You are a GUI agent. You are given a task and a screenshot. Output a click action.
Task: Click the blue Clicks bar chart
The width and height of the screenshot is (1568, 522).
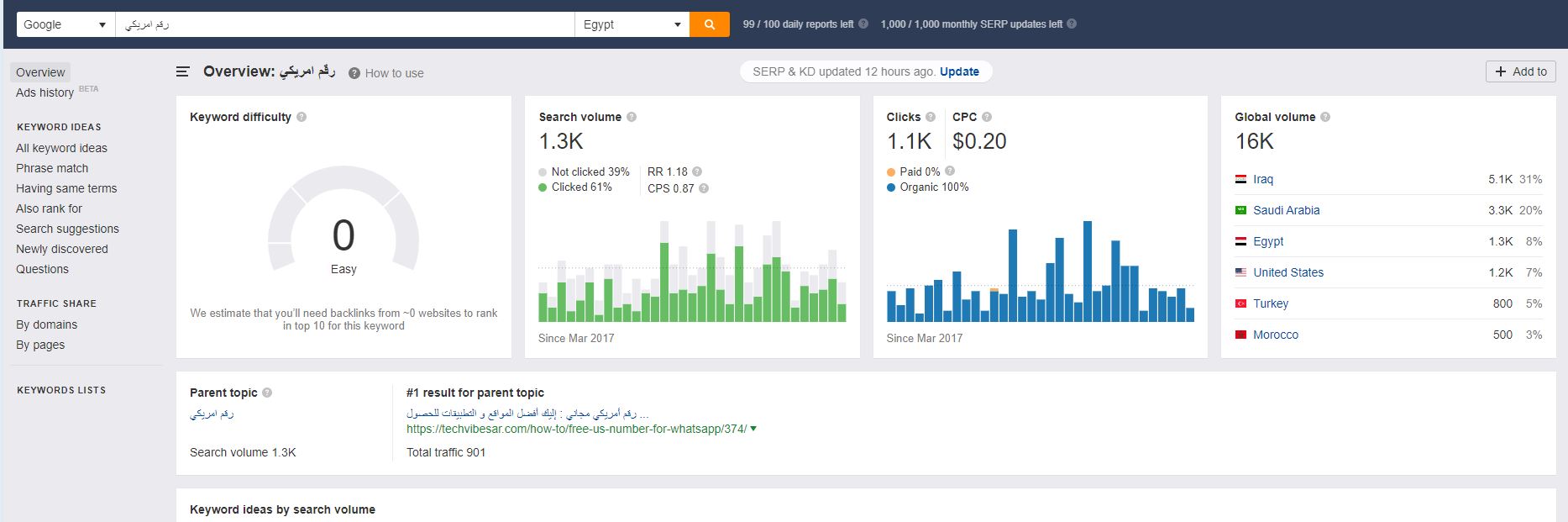[1041, 272]
